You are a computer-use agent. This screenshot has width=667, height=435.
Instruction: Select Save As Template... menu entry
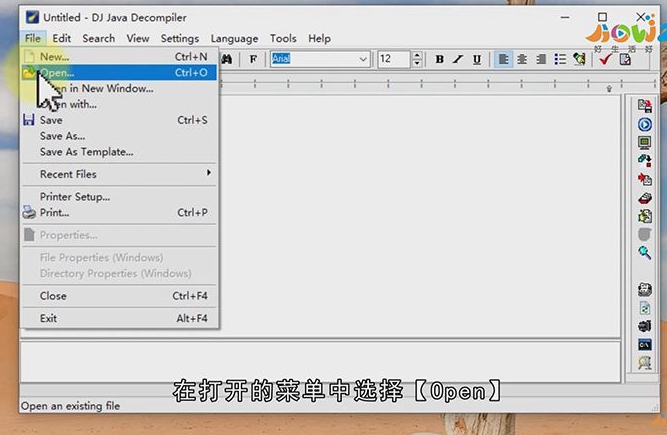tap(119, 152)
